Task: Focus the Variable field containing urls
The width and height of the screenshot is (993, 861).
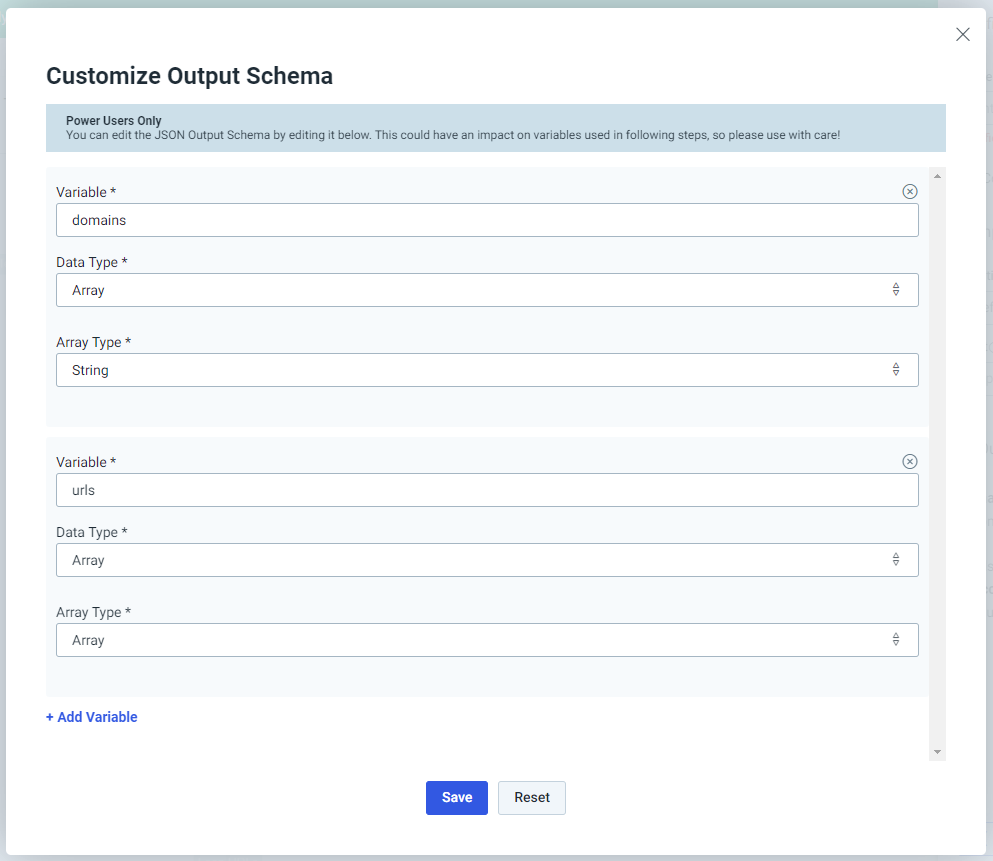Action: (x=487, y=490)
